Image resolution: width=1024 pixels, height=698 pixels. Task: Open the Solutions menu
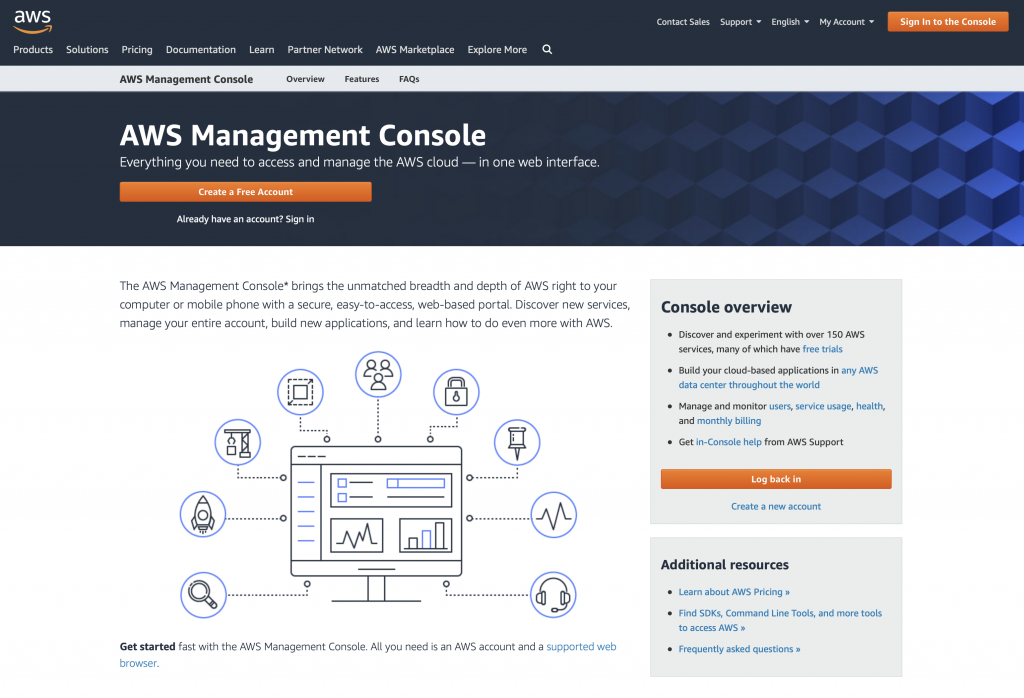point(87,50)
